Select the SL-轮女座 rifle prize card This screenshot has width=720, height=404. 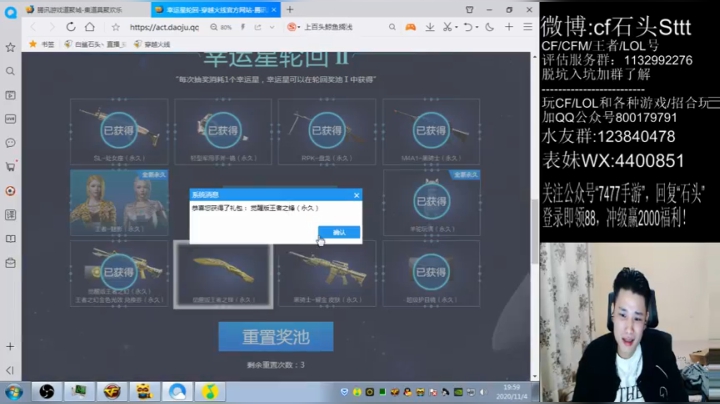tap(119, 132)
